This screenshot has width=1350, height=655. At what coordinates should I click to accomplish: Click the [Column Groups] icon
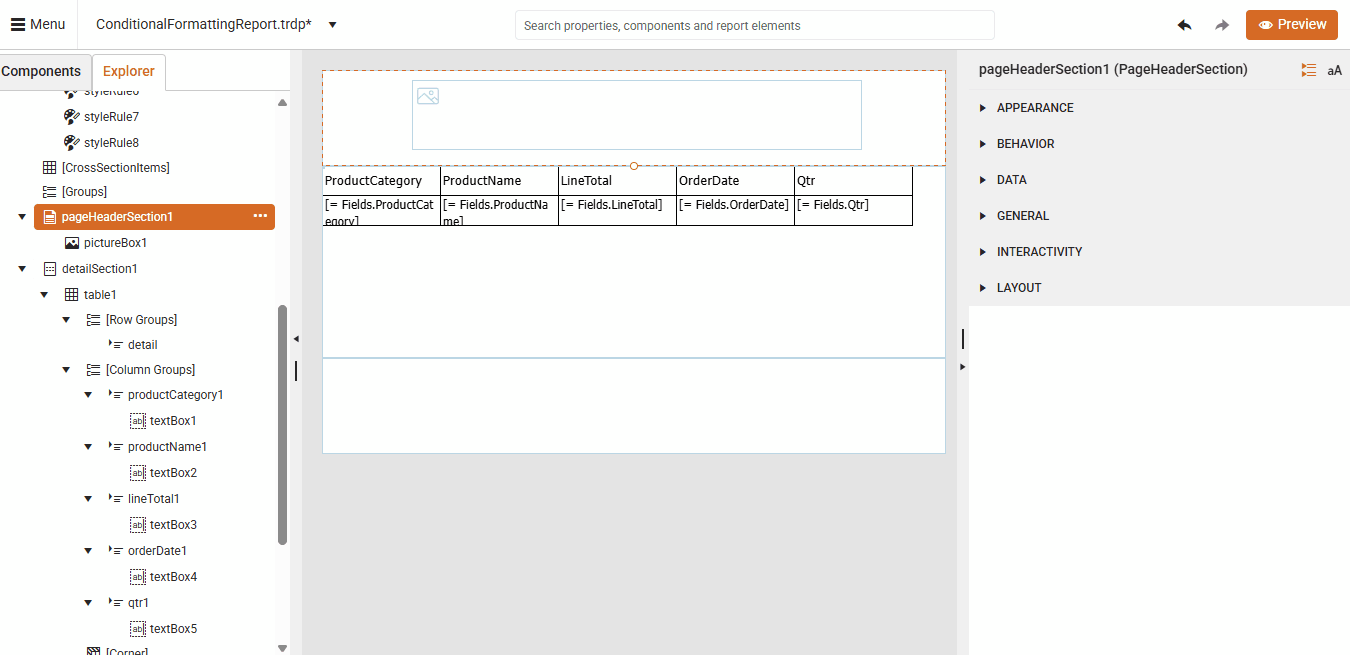point(93,370)
